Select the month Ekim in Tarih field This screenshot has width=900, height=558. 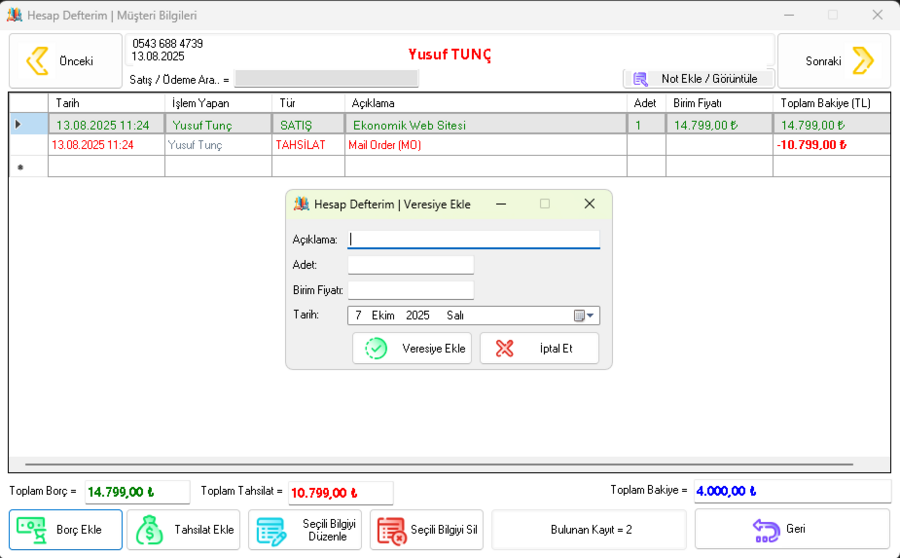click(x=383, y=315)
